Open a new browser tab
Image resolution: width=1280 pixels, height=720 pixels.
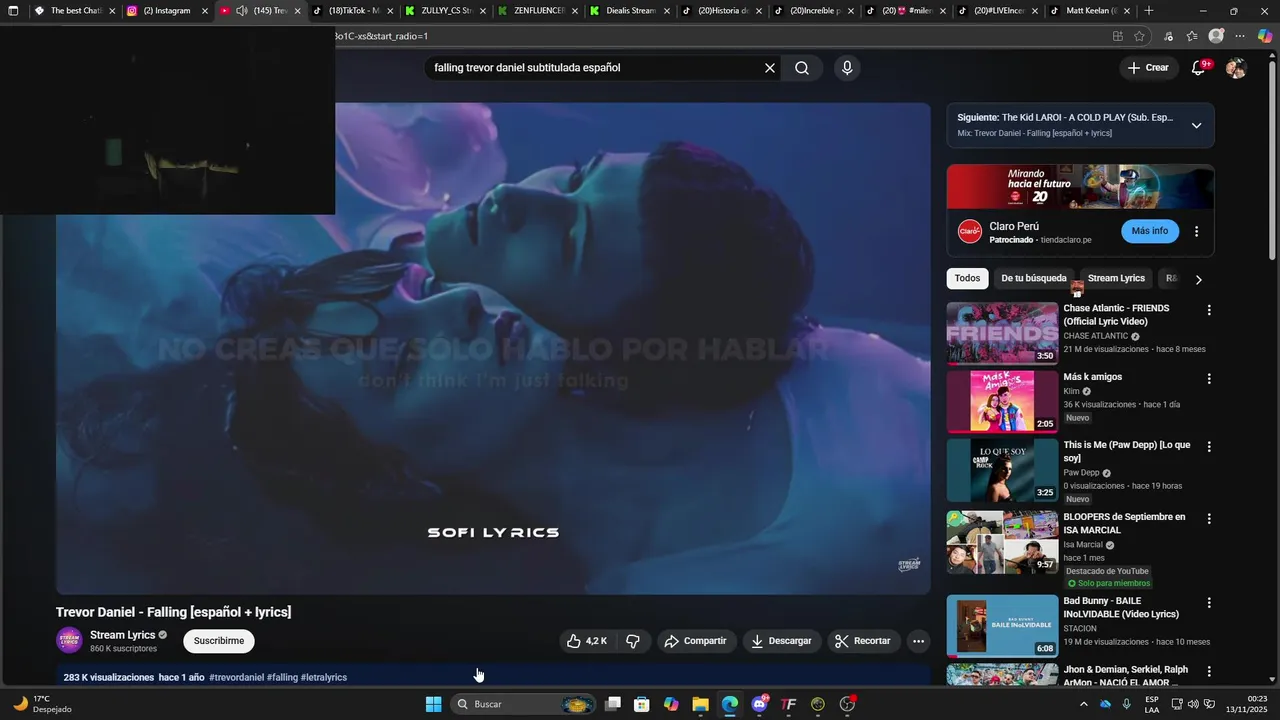(x=1149, y=11)
